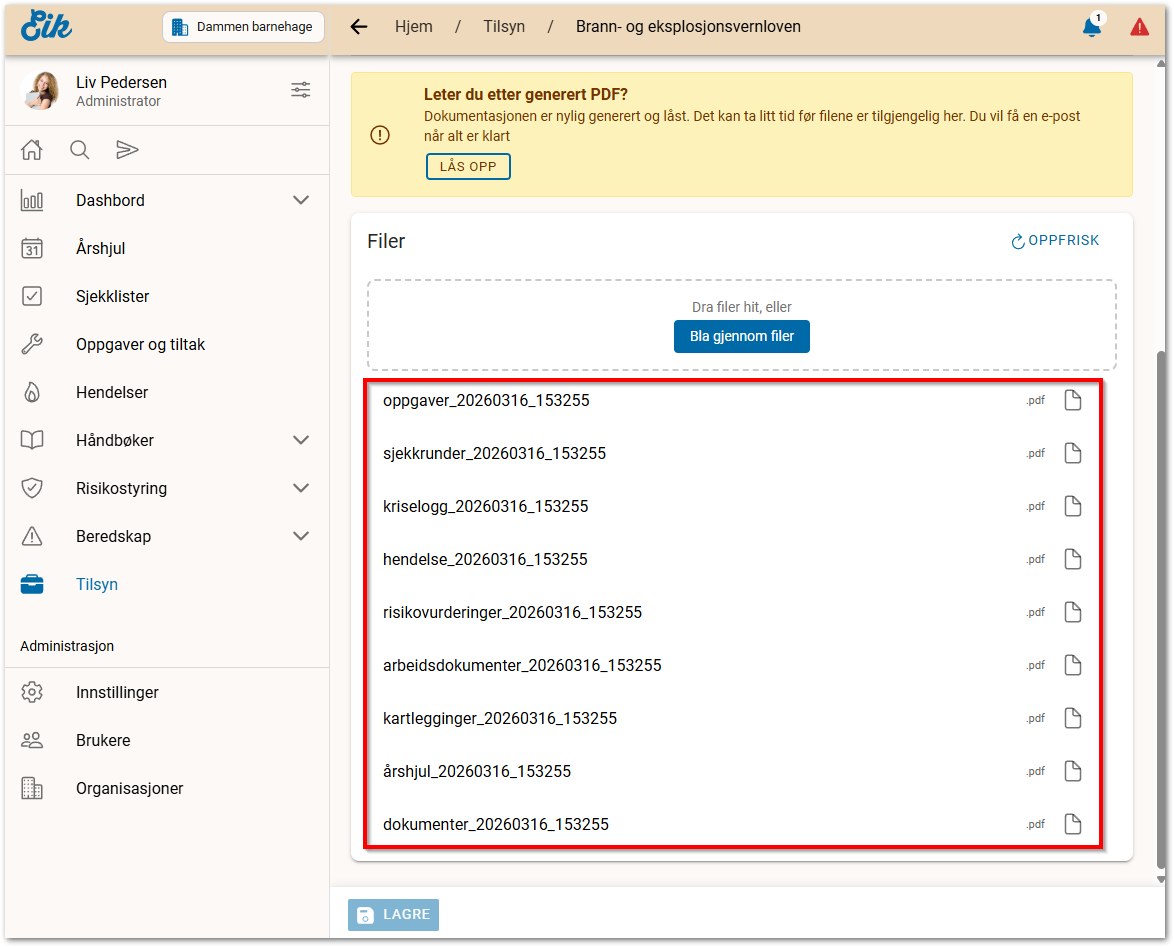Open the home icon in sidebar

[x=32, y=150]
